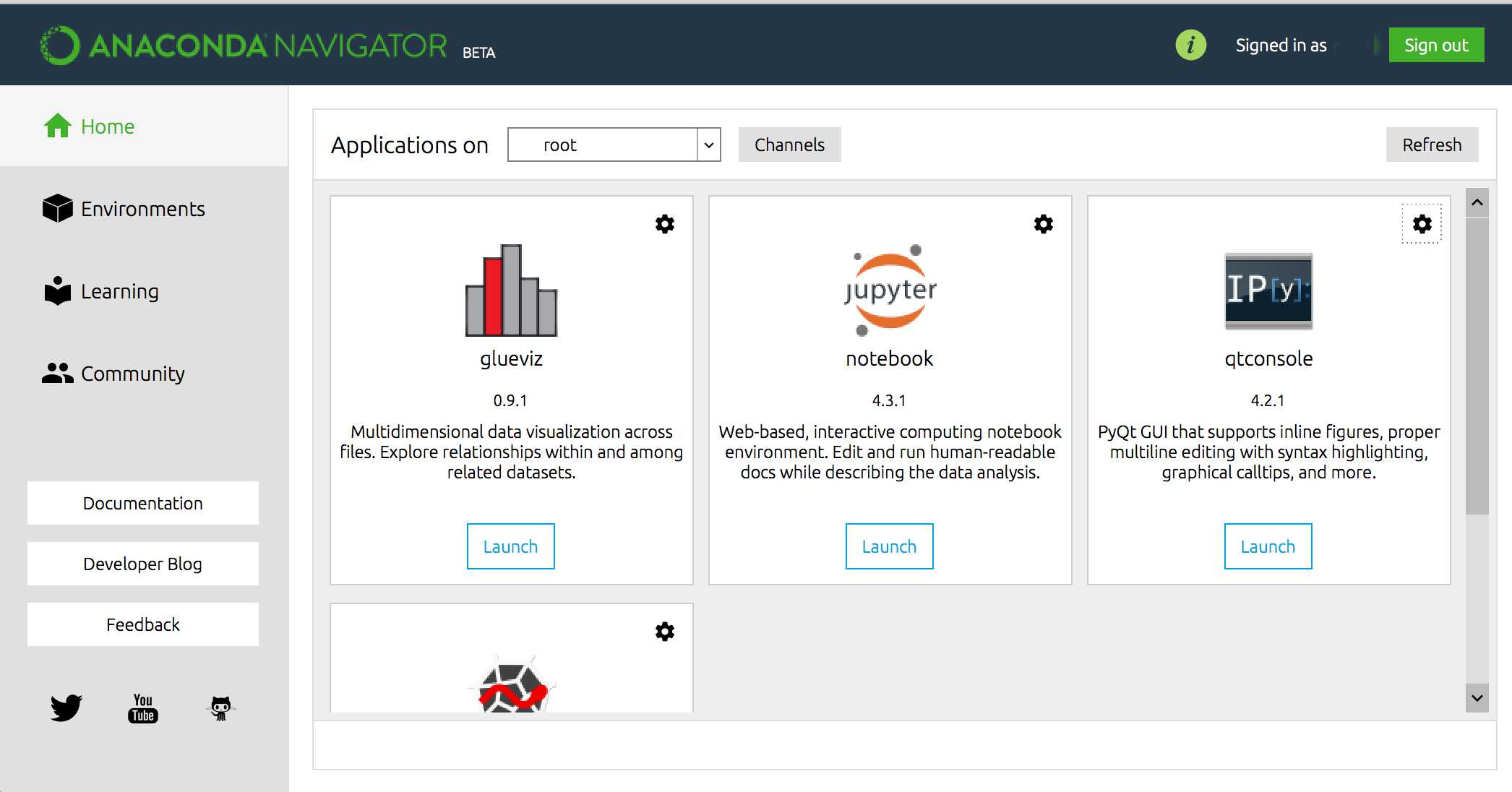Switch to the Community tab
Screen dimensions: 1512x792
coord(144,374)
